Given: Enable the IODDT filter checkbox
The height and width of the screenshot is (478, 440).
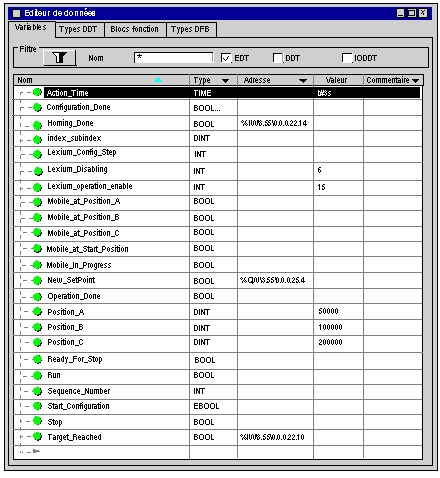Looking at the screenshot, I should (347, 58).
